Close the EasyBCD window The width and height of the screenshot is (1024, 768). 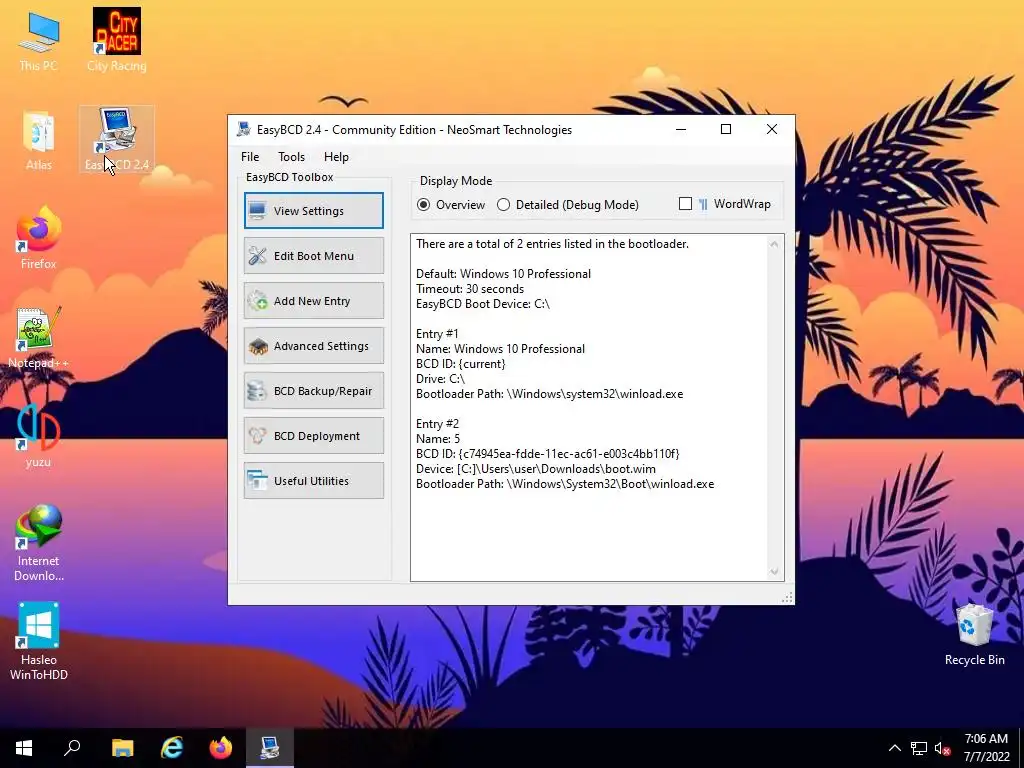point(772,129)
